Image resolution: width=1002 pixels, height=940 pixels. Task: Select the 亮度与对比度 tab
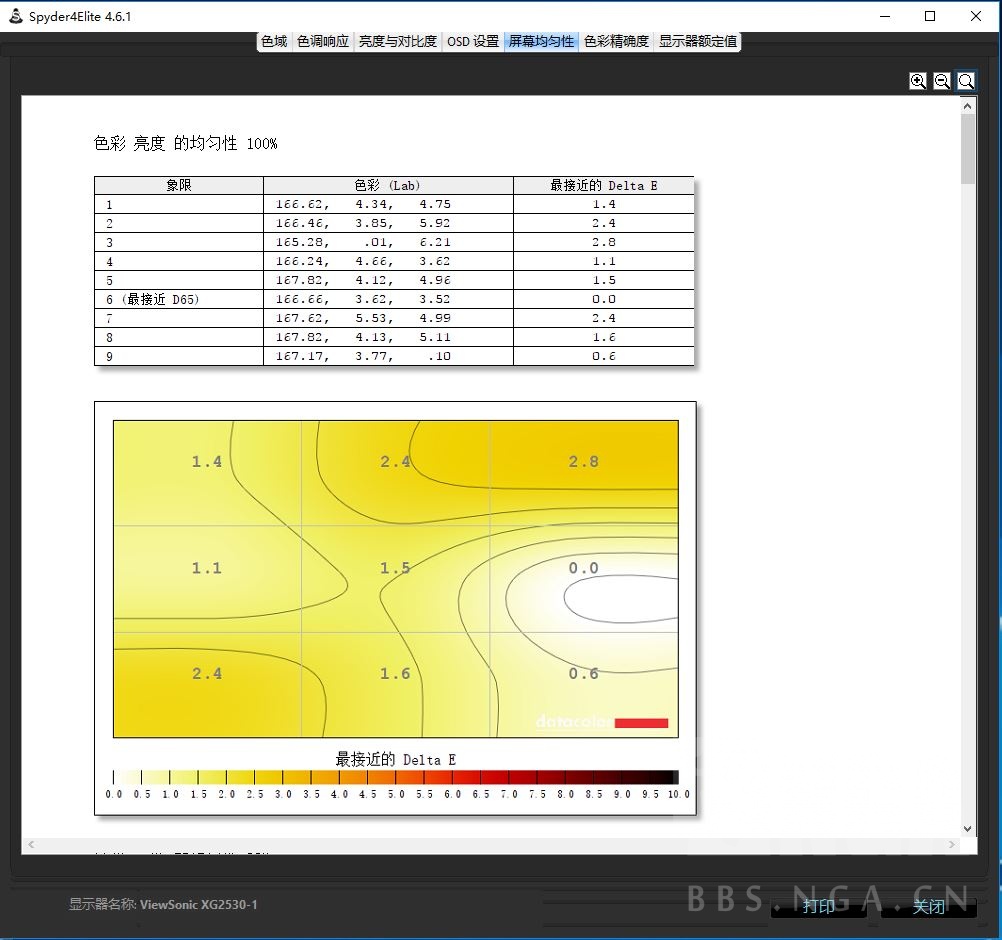click(x=397, y=42)
